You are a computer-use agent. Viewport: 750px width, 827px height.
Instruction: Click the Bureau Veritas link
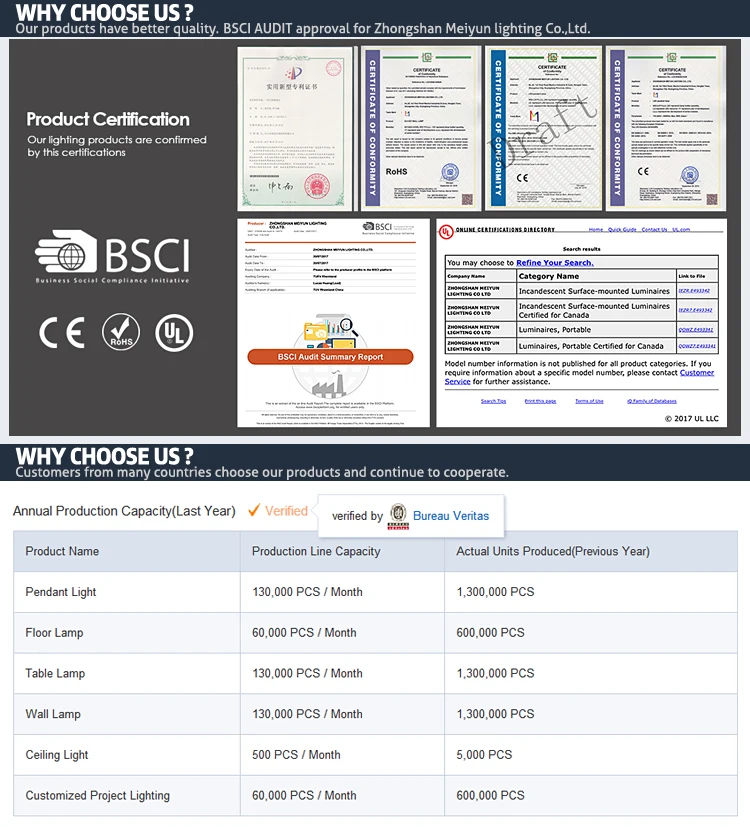[x=451, y=516]
